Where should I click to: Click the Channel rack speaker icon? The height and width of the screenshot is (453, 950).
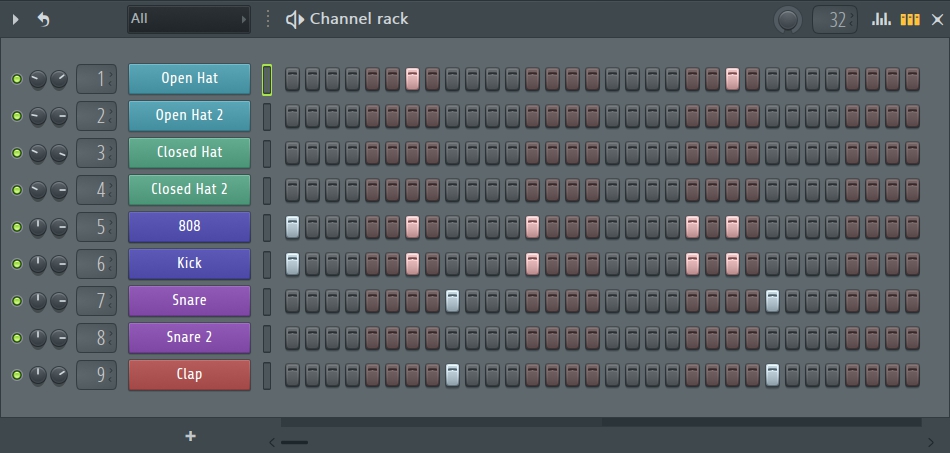point(294,19)
